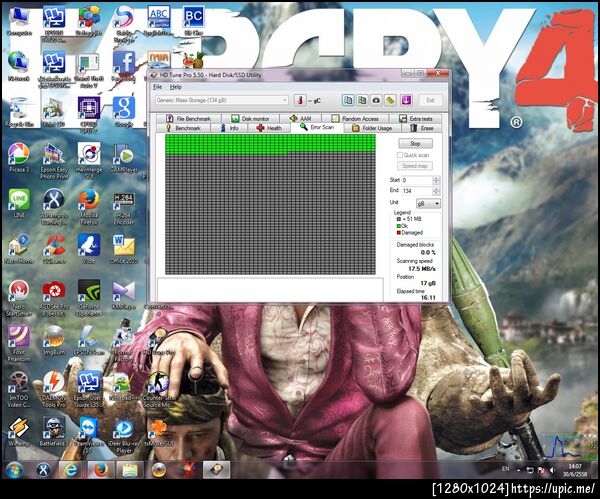Switch to the Erase tab
The width and height of the screenshot is (600, 499).
(422, 128)
